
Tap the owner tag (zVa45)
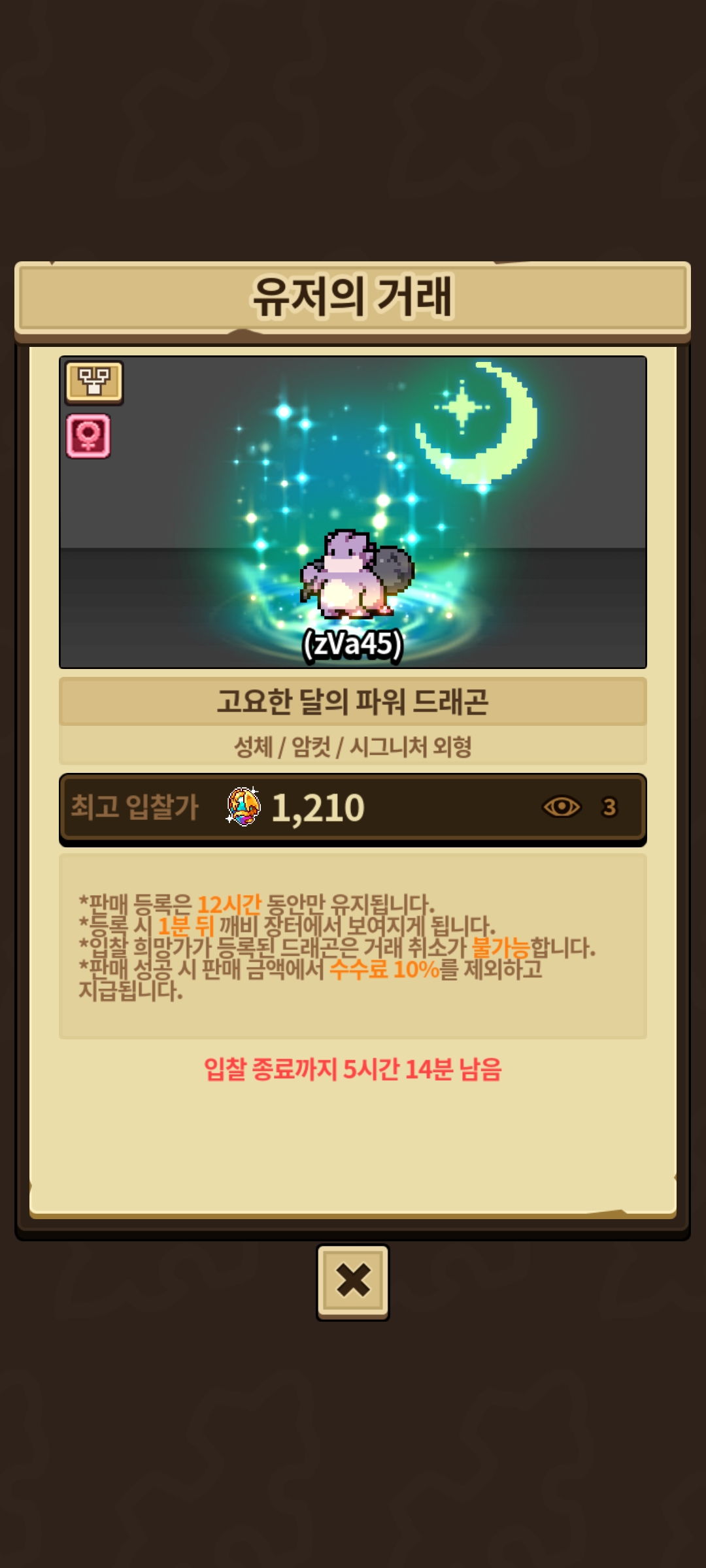pos(353,645)
